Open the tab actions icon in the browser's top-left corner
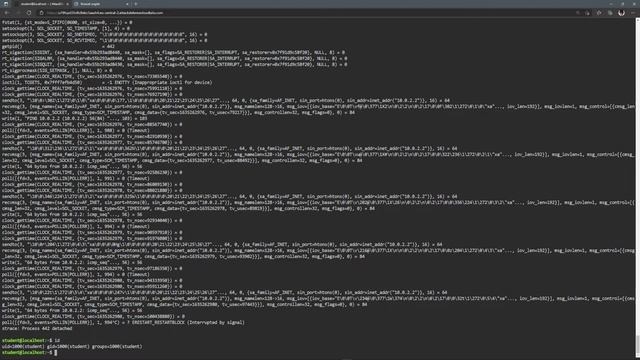Screen dimensions: 640x360 pyautogui.click(x=6, y=4)
